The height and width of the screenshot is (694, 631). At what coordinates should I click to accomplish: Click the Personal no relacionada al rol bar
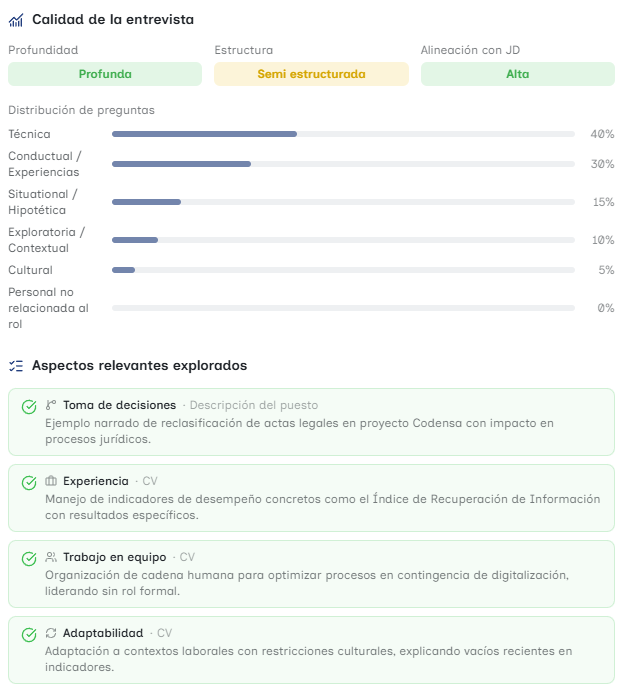343,308
